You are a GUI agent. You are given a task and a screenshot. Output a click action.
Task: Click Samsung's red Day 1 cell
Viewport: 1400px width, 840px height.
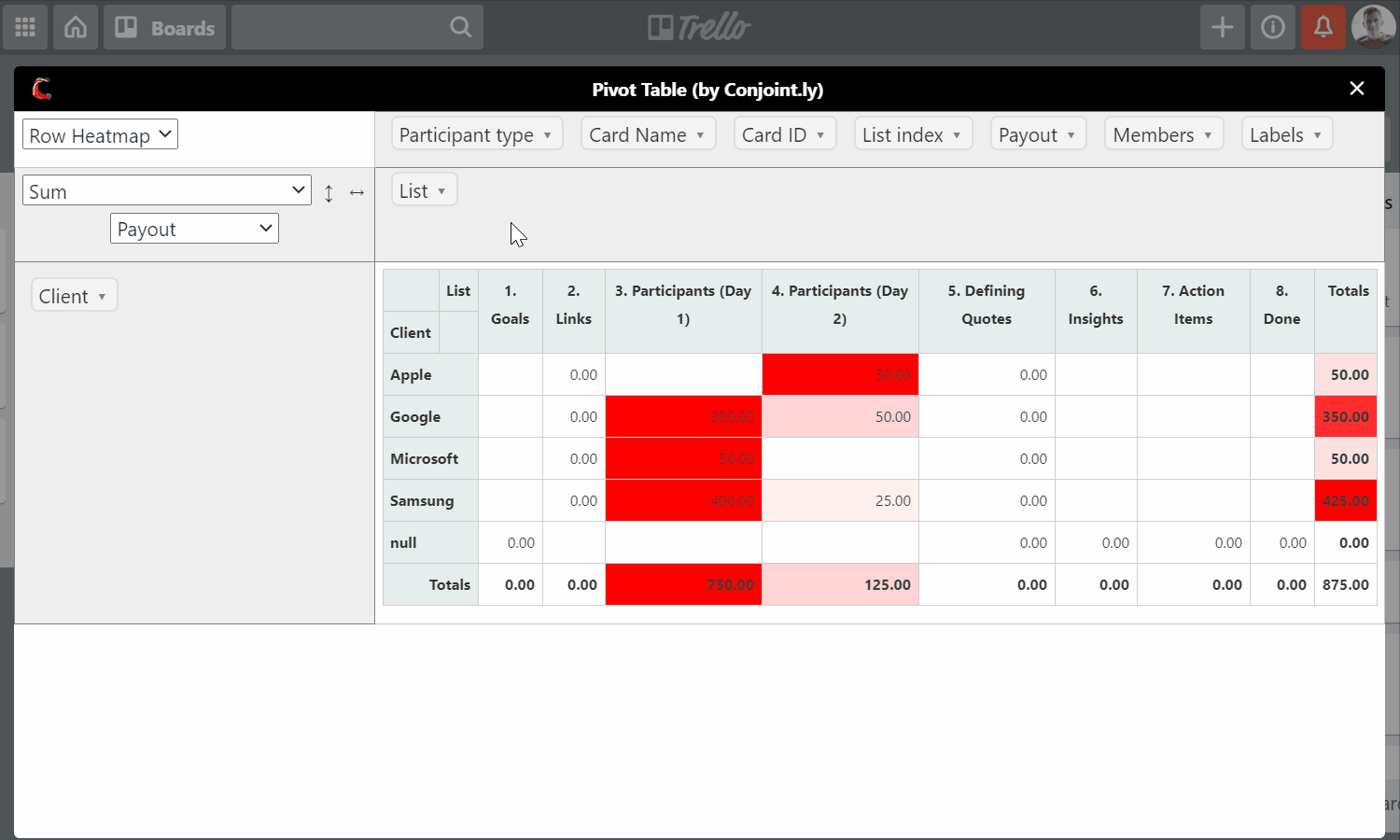683,500
